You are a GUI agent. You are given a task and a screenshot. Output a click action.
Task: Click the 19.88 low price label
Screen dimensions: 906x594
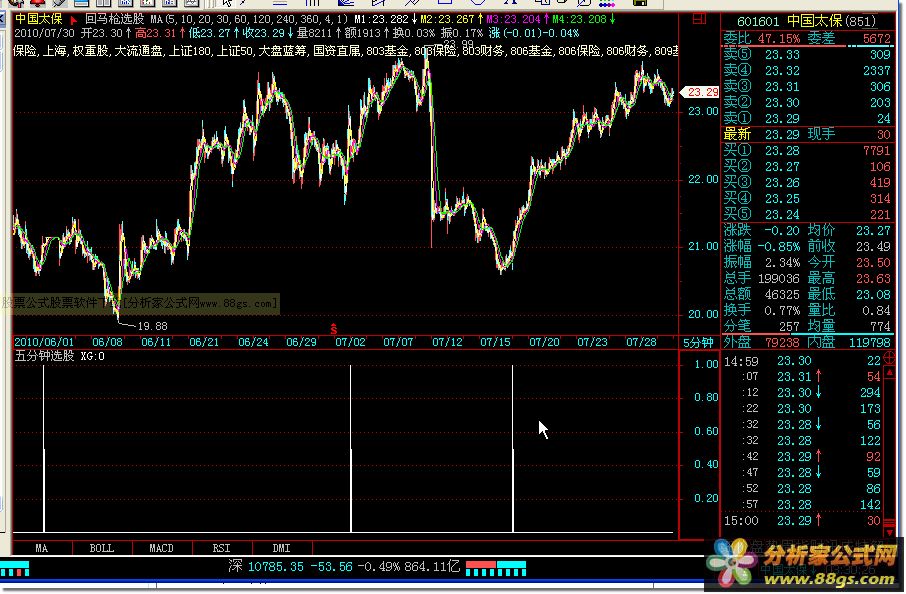[152, 326]
